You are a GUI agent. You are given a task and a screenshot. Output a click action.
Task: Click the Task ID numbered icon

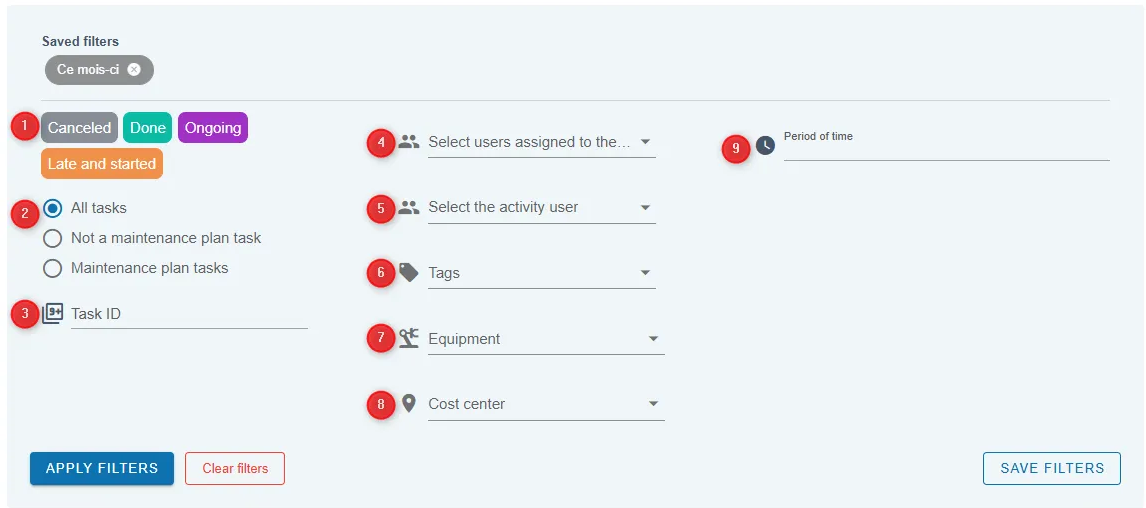53,314
